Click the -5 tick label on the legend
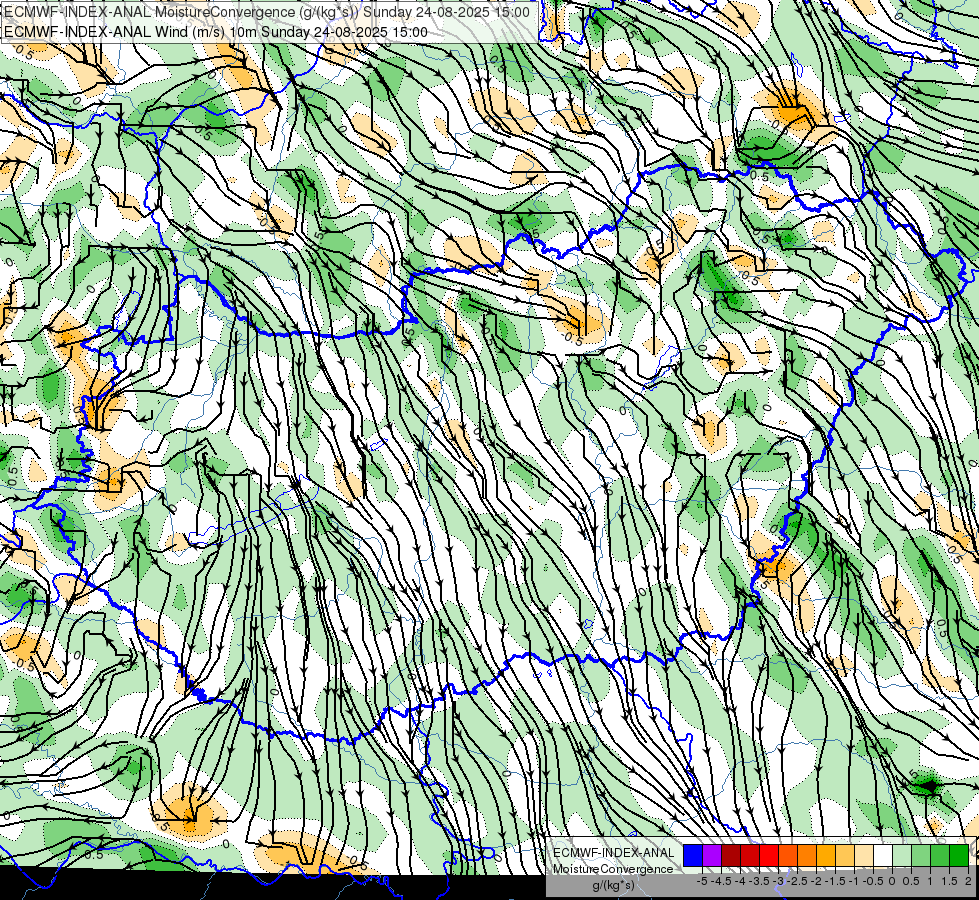This screenshot has height=900, width=979. pos(702,881)
